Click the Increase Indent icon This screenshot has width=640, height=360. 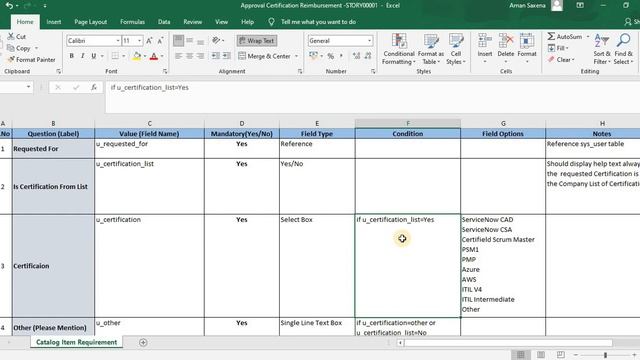227,56
